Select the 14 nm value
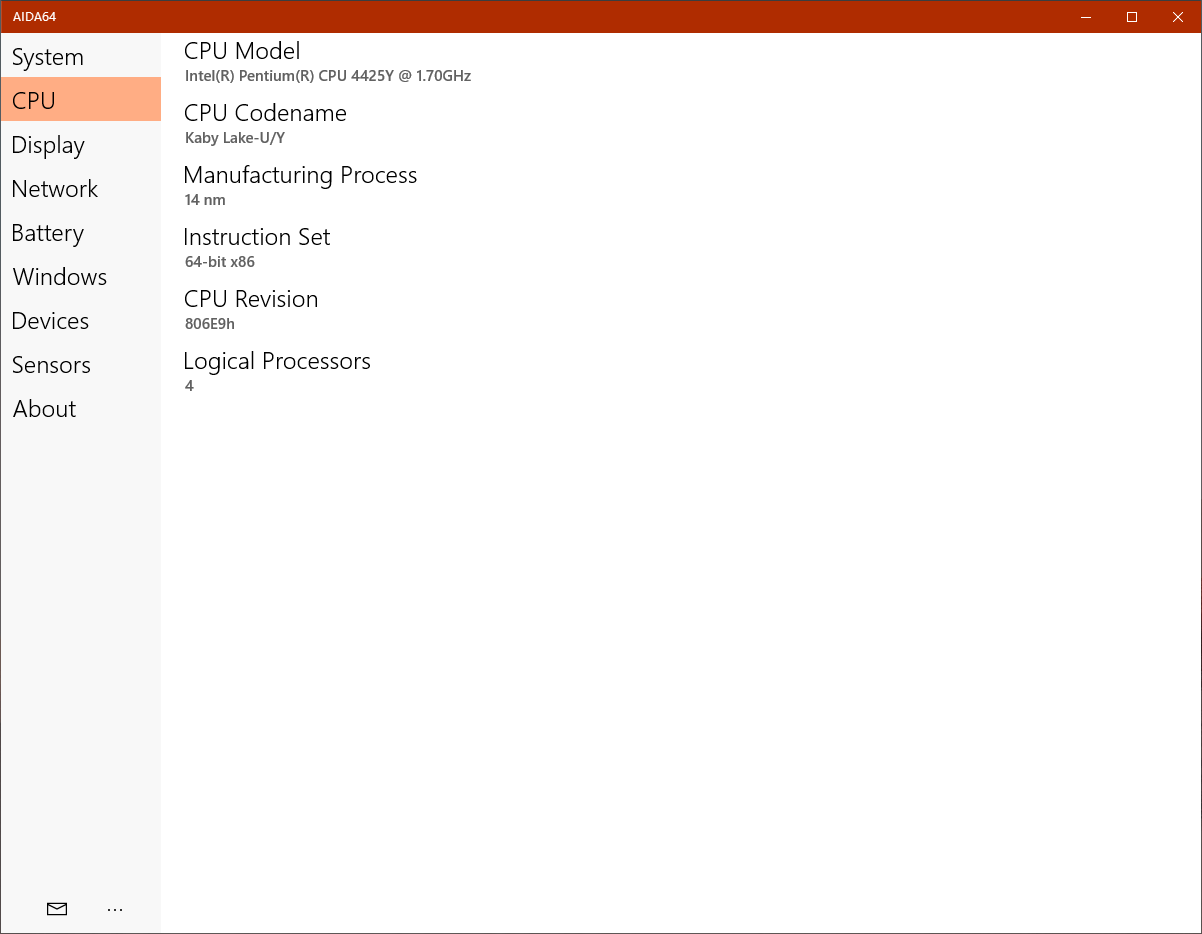The image size is (1202, 934). click(205, 200)
